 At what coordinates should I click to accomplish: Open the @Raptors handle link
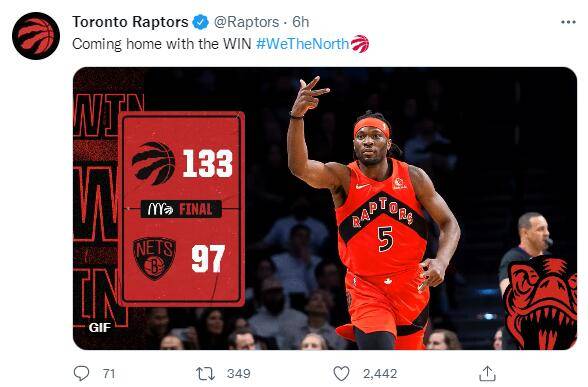click(x=246, y=22)
